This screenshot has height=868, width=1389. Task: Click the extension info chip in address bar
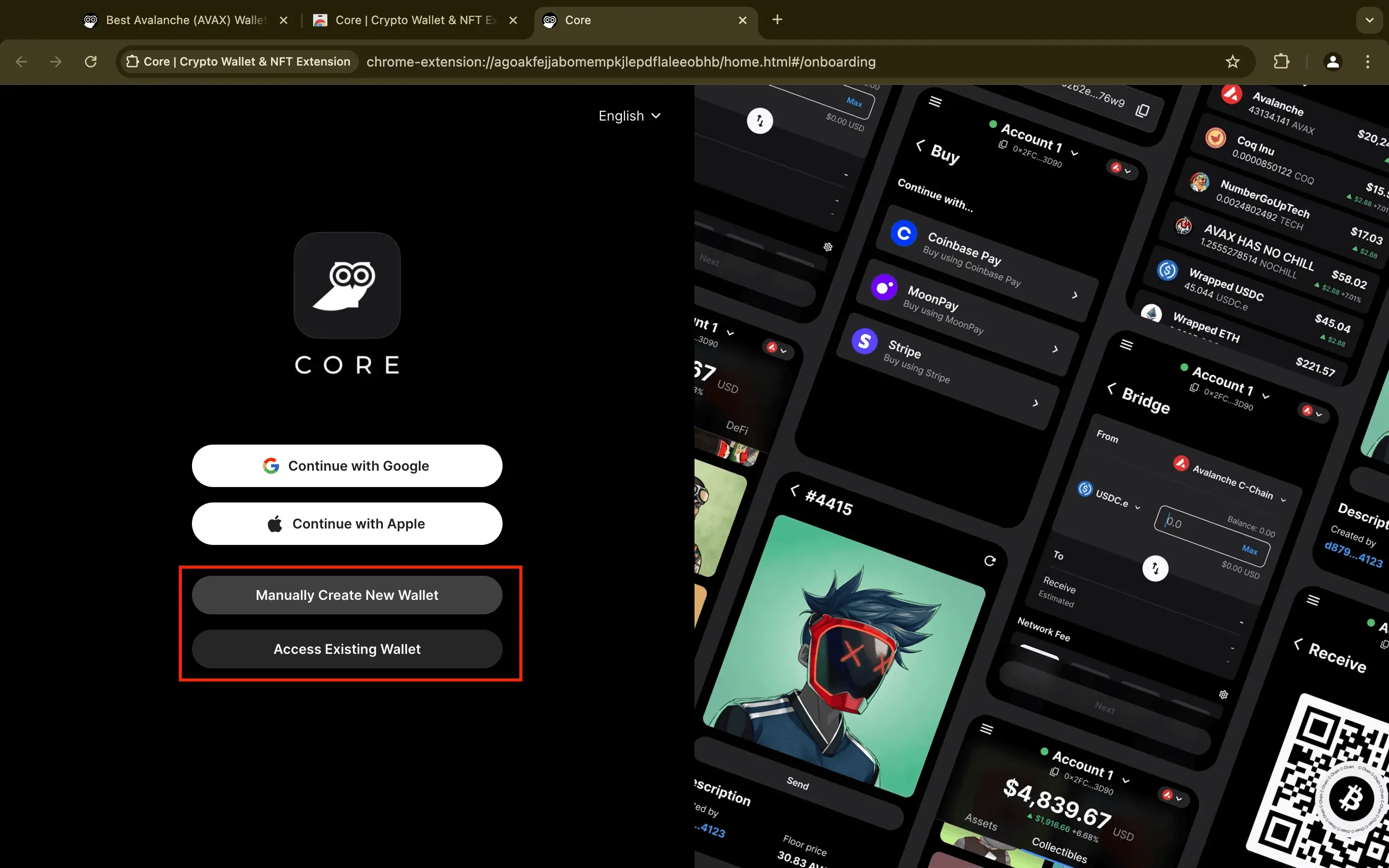238,61
